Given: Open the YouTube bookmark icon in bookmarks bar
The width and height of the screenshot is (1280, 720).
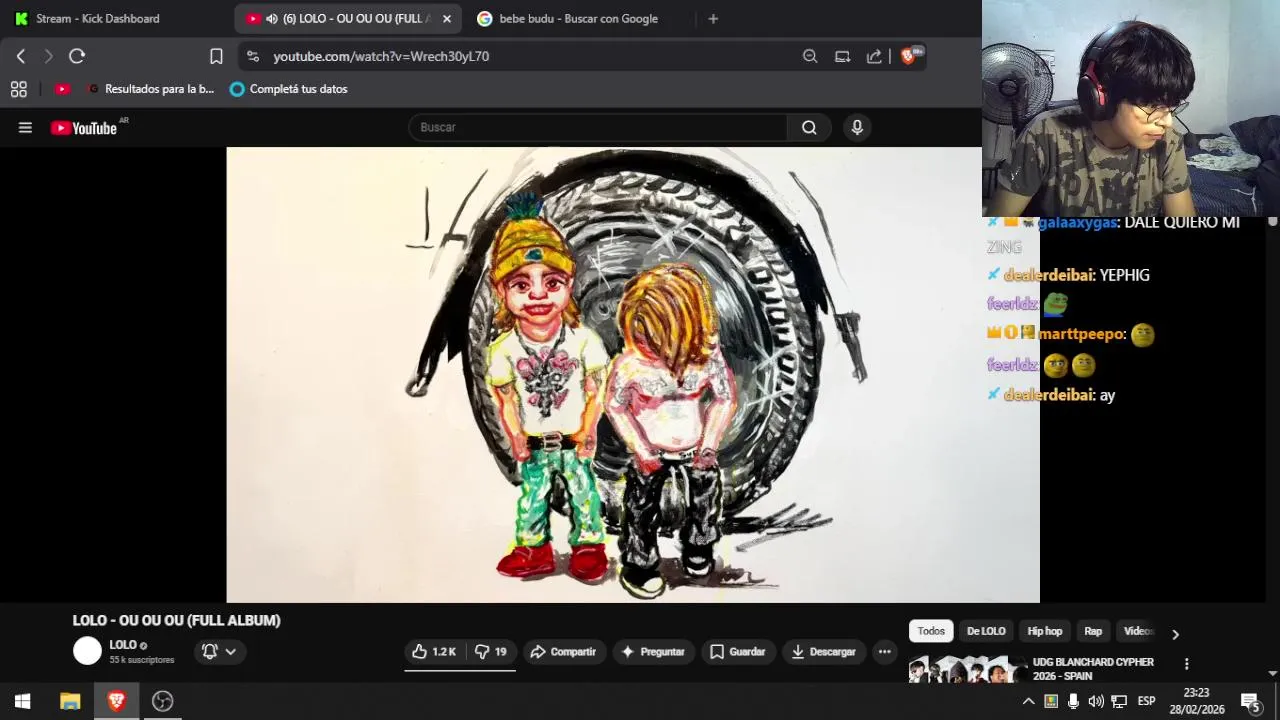Looking at the screenshot, I should click(x=62, y=89).
